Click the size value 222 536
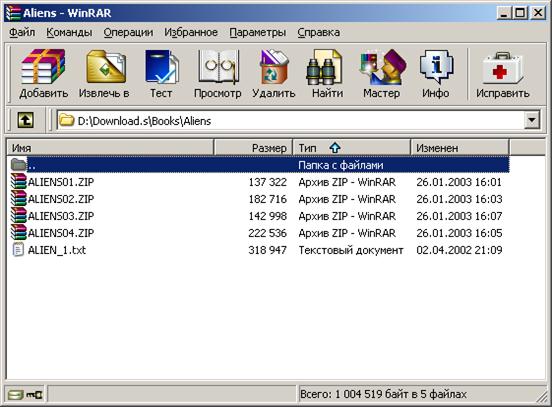The height and width of the screenshot is (407, 552). (268, 233)
